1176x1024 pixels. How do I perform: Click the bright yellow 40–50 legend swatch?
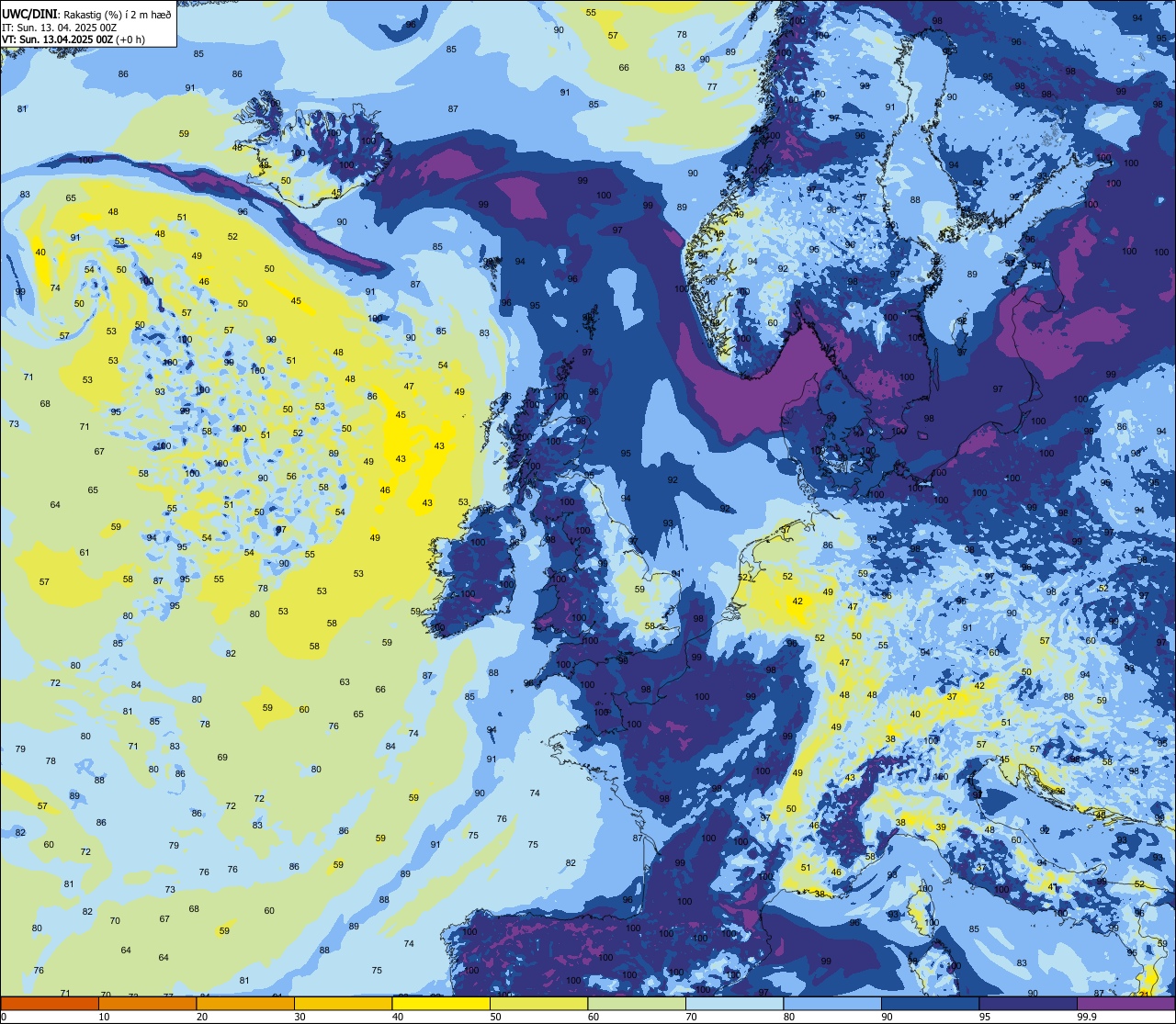[x=441, y=1003]
